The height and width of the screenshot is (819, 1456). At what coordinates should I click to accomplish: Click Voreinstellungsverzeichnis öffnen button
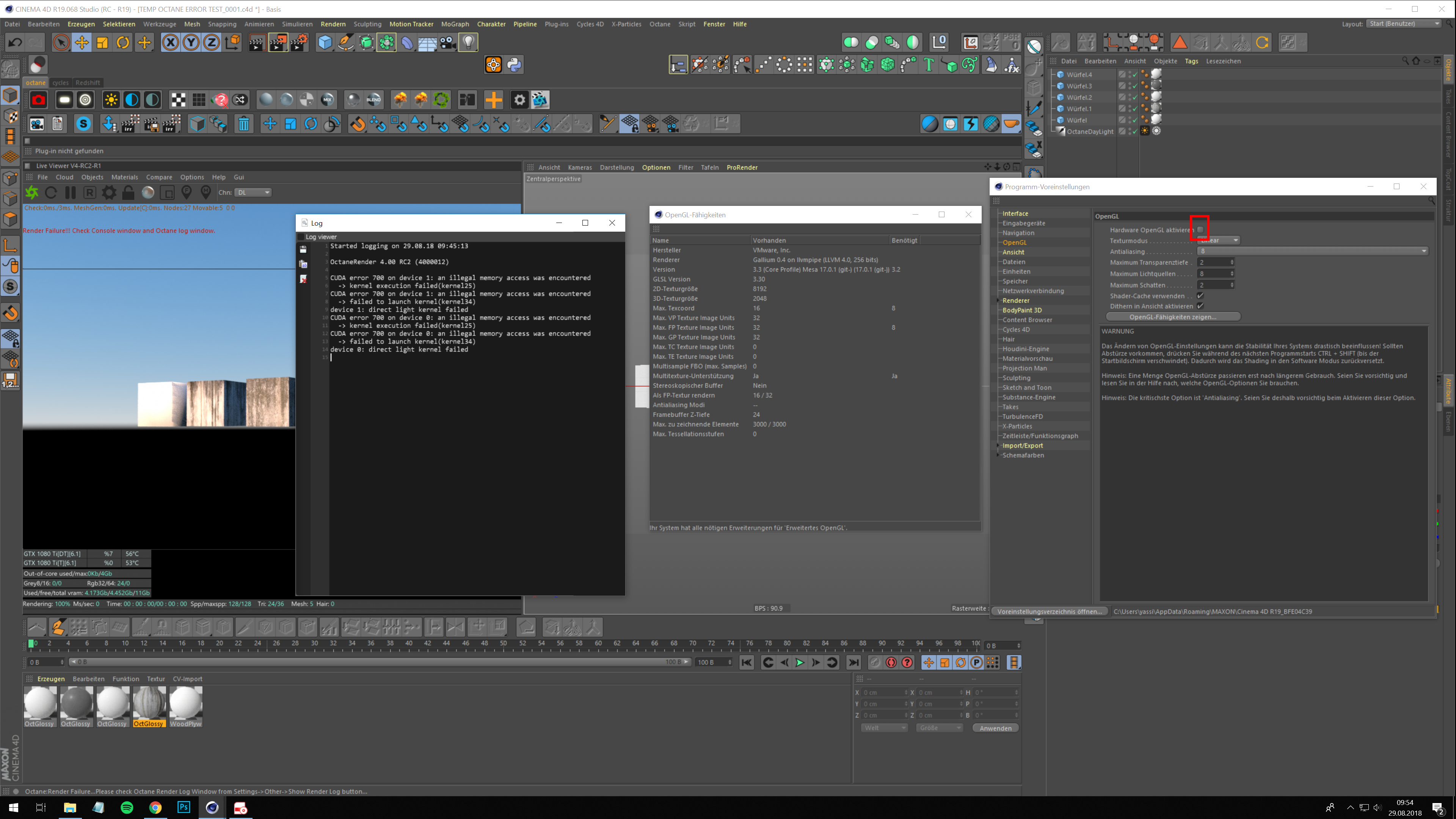coord(1050,611)
